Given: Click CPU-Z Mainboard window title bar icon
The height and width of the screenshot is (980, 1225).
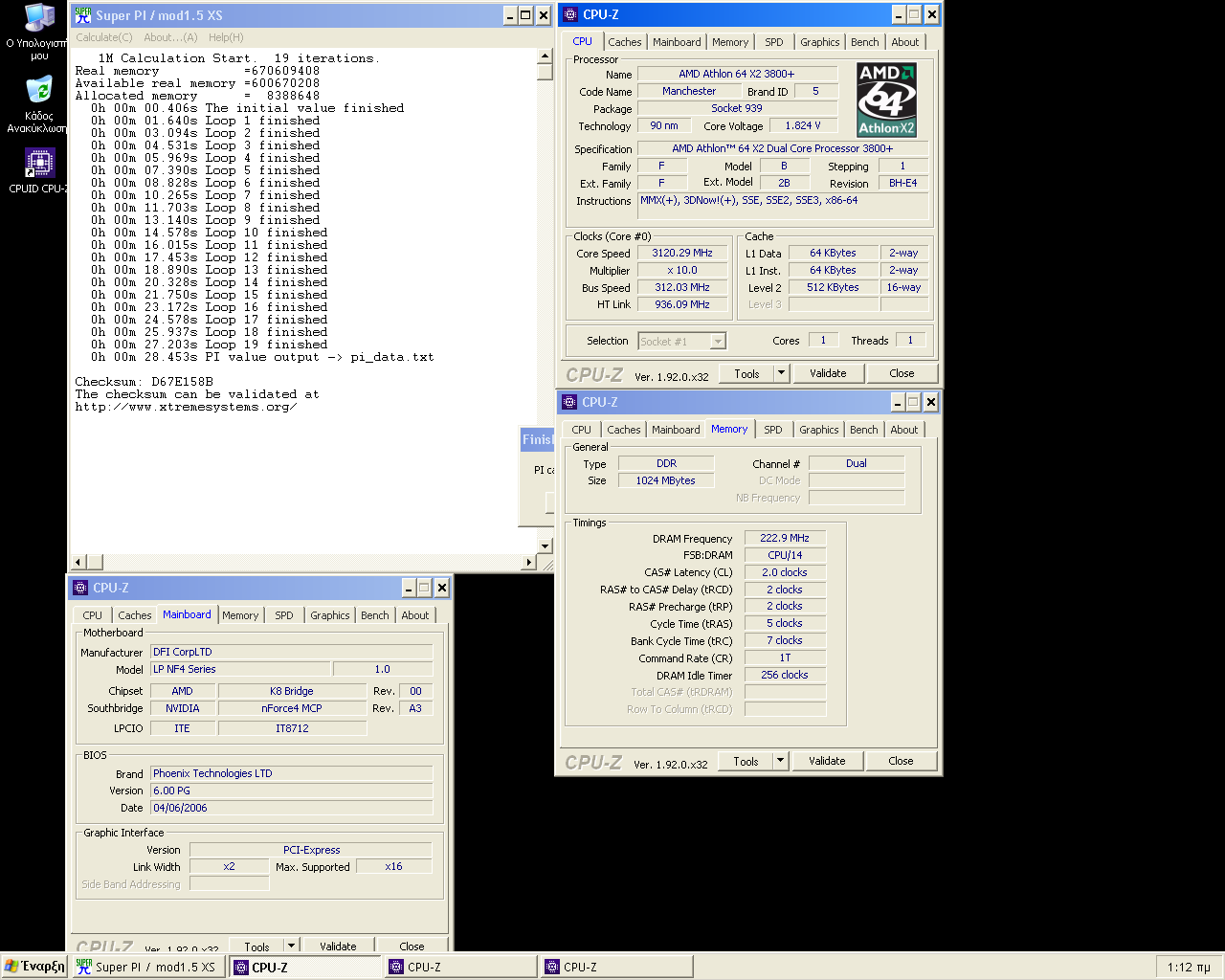Looking at the screenshot, I should point(80,588).
